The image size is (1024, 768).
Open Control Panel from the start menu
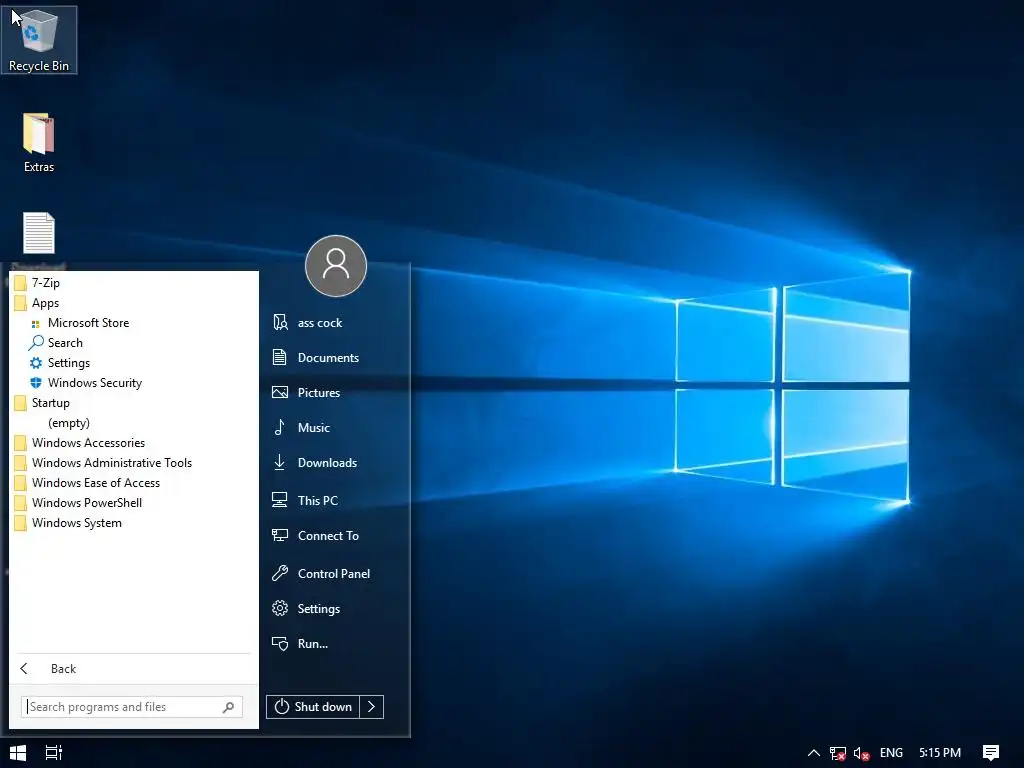pyautogui.click(x=336, y=573)
